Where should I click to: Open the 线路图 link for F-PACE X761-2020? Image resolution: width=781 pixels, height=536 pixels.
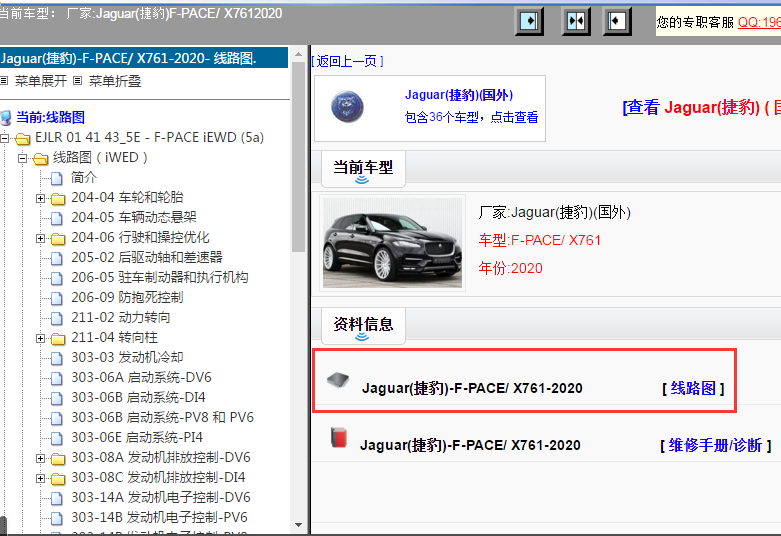click(x=693, y=388)
